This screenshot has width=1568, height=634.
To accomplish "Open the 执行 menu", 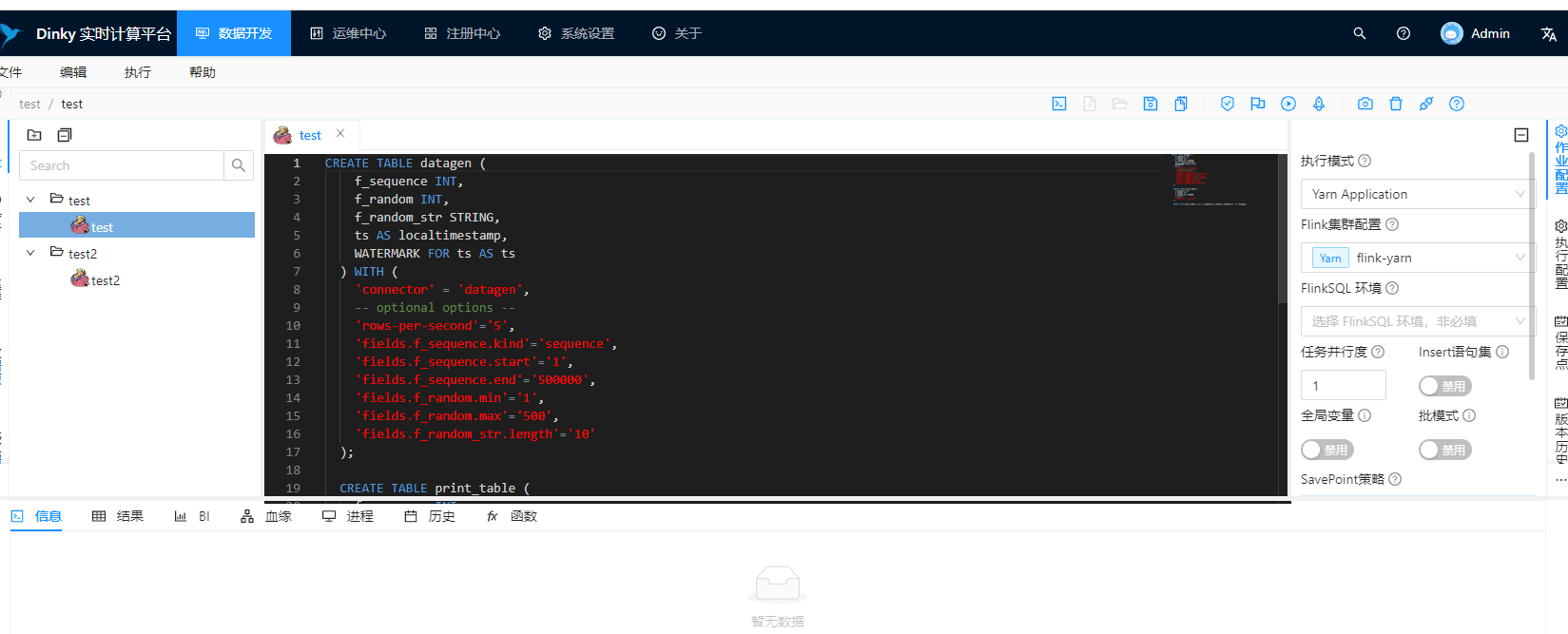I will (138, 72).
